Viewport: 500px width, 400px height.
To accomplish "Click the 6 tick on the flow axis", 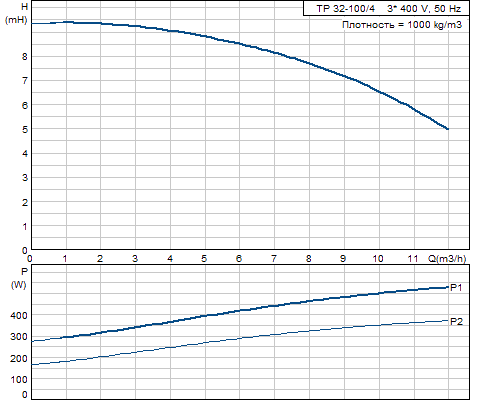I will 239,258.
